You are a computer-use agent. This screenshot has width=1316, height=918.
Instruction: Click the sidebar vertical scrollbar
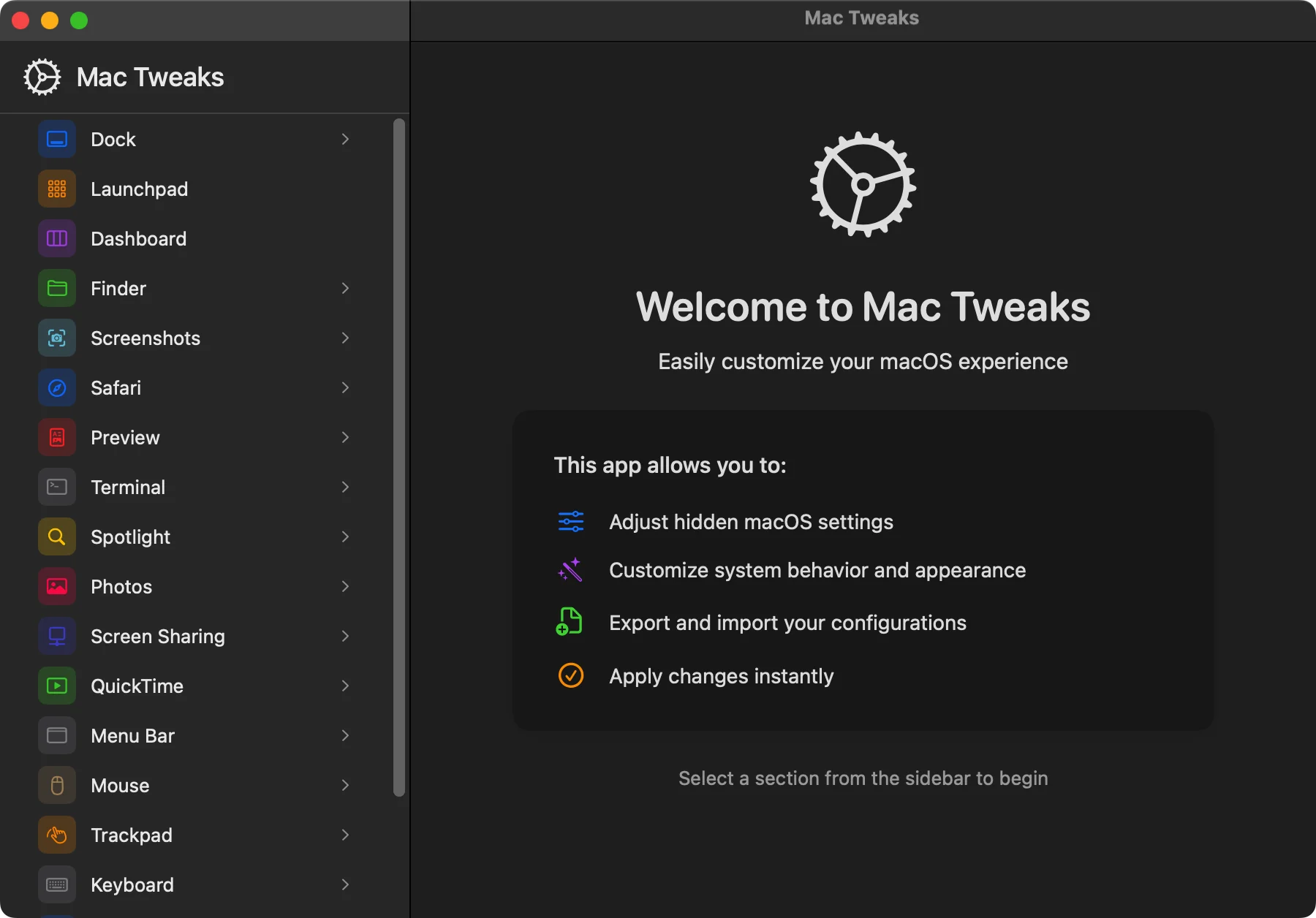click(x=399, y=458)
